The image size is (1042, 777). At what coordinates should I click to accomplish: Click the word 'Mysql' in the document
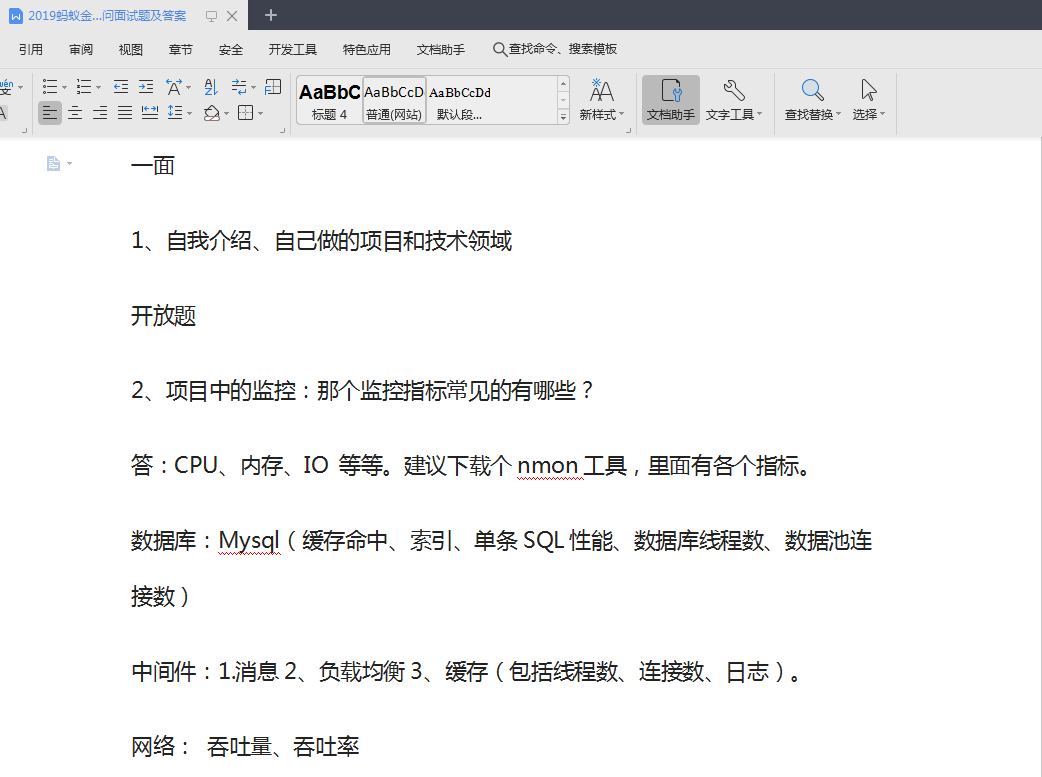tap(249, 541)
